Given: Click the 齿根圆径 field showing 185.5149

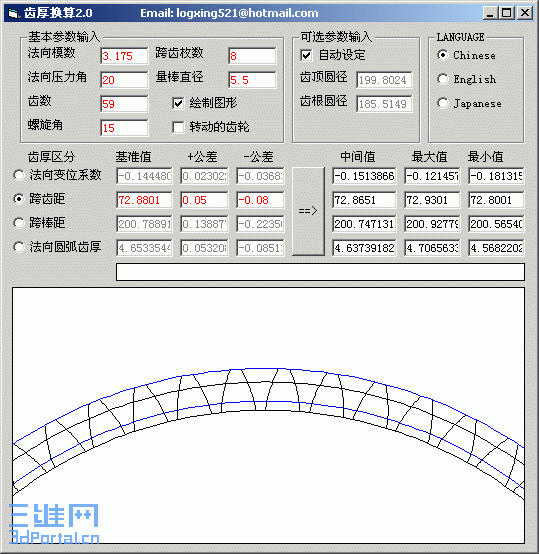Looking at the screenshot, I should coord(384,104).
